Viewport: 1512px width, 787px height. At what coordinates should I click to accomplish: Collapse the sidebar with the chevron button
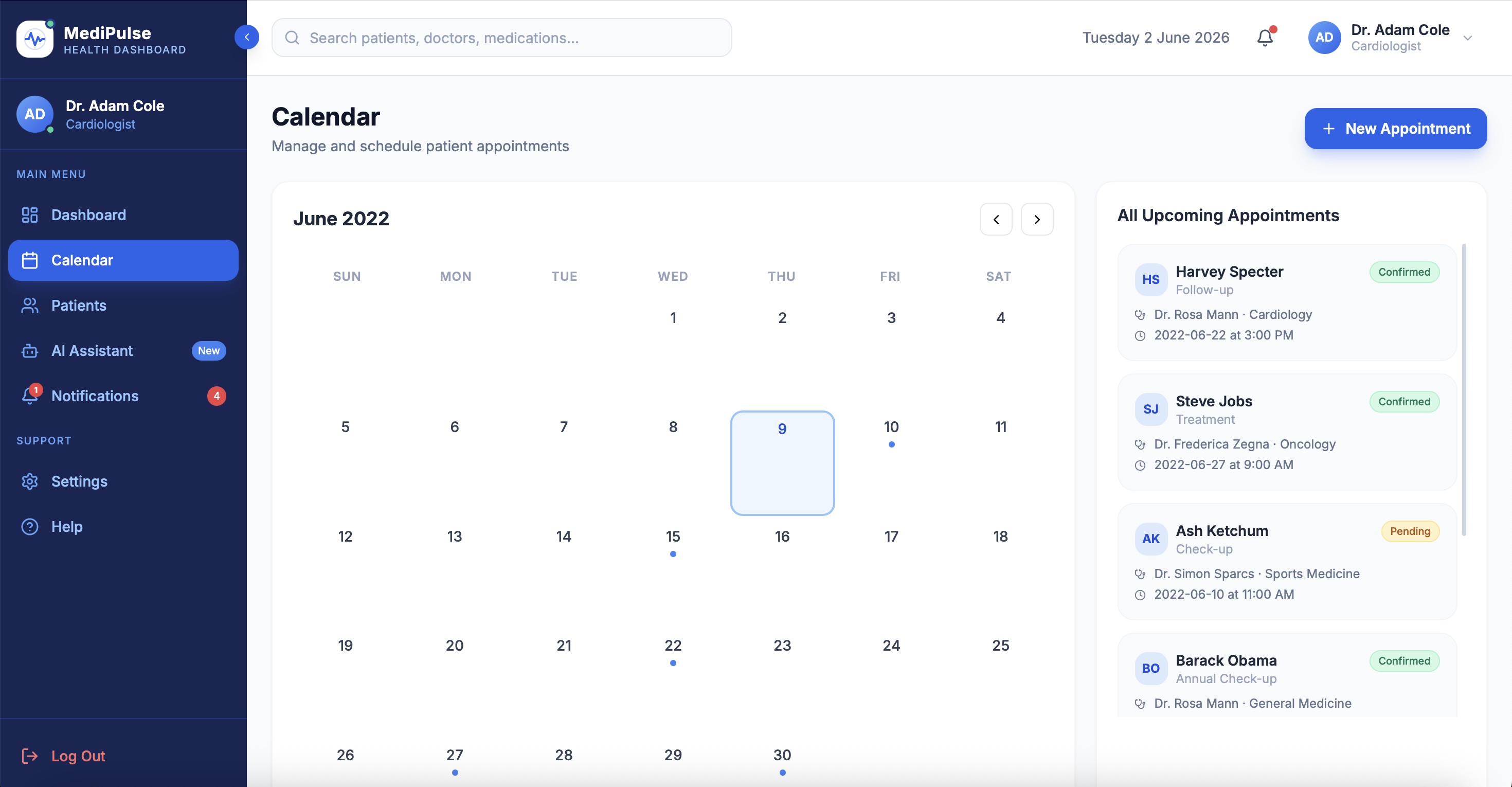246,37
